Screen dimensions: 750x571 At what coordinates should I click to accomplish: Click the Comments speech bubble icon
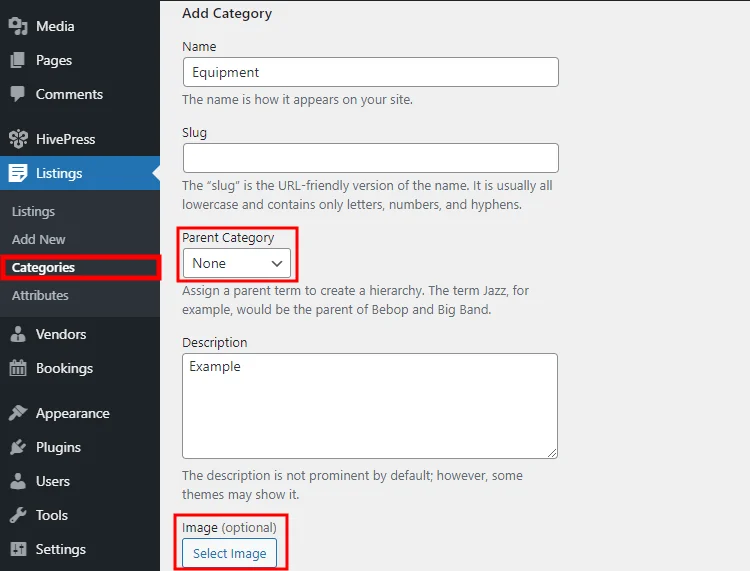tap(18, 94)
